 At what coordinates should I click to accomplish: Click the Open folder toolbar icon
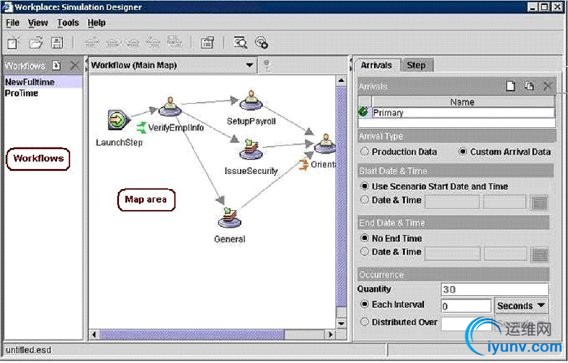click(36, 43)
